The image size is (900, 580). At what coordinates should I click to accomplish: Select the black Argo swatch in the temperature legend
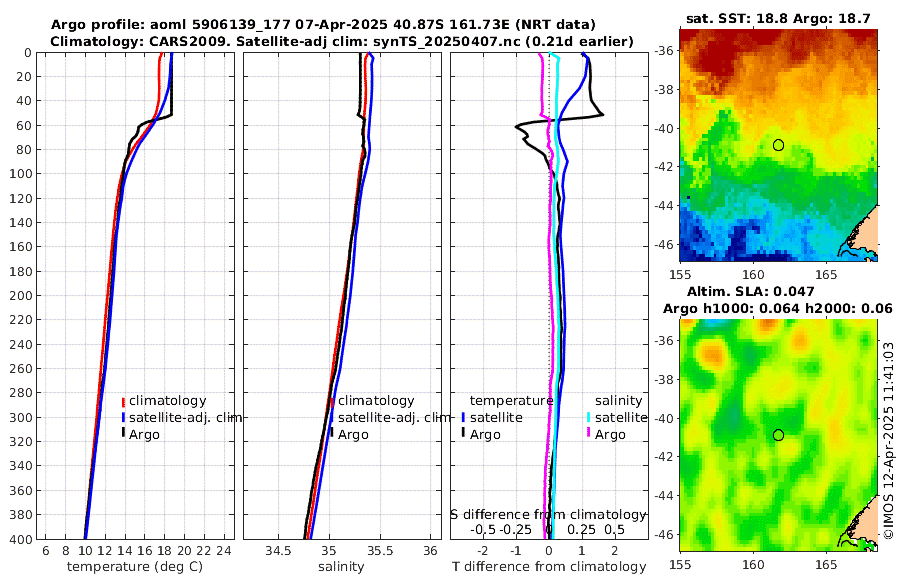123,432
